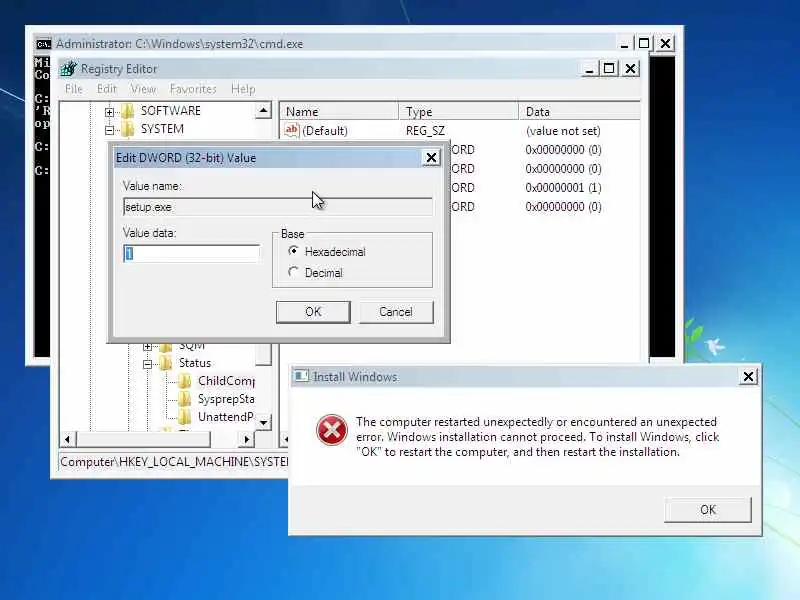Collapse the Status tree node

(147, 364)
